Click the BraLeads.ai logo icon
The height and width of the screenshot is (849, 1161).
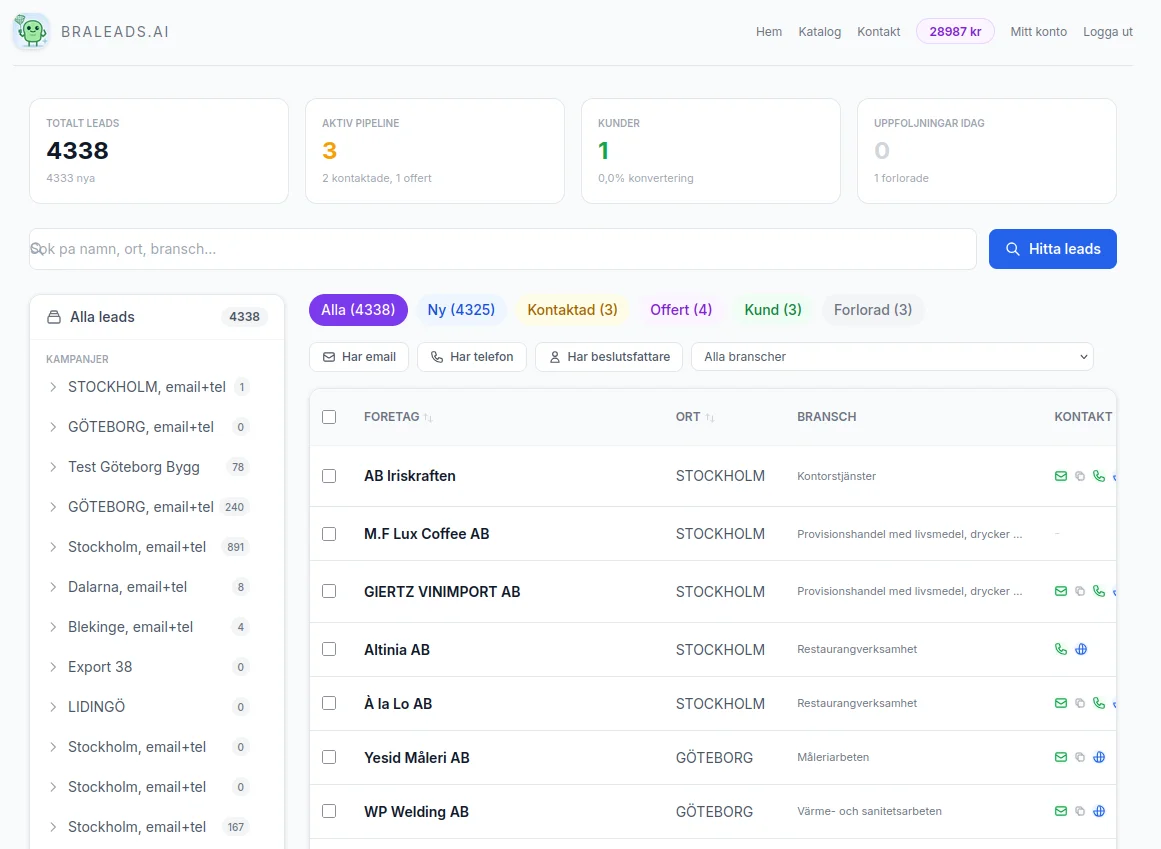(x=31, y=31)
